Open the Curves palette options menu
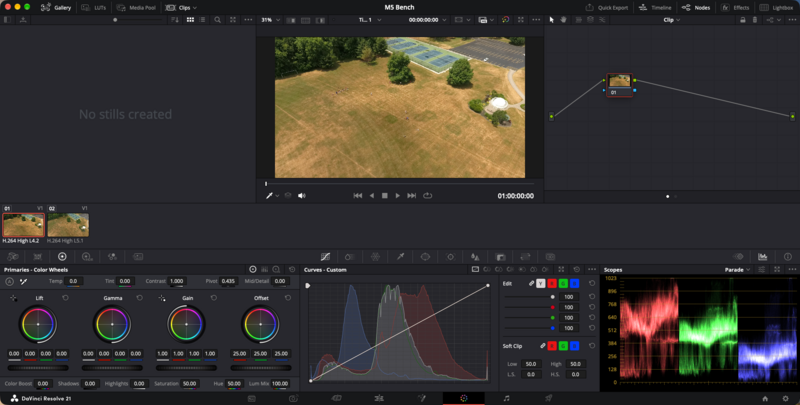 point(592,269)
